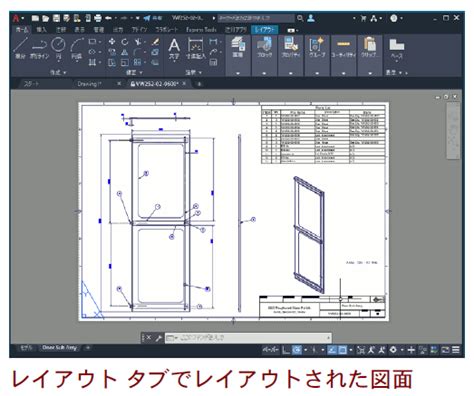Image resolution: width=474 pixels, height=396 pixels.
Task: Select the Arc (円弧) tool
Action: click(x=77, y=48)
